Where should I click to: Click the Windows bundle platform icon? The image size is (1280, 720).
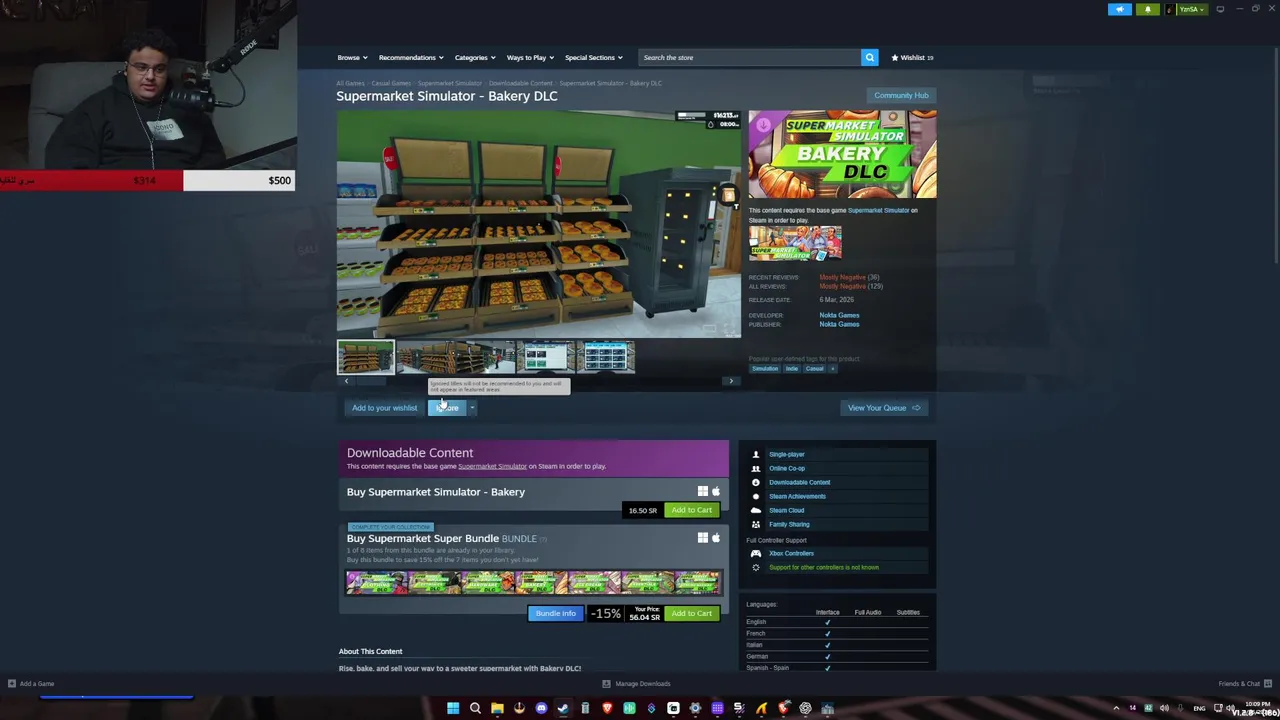click(x=703, y=538)
